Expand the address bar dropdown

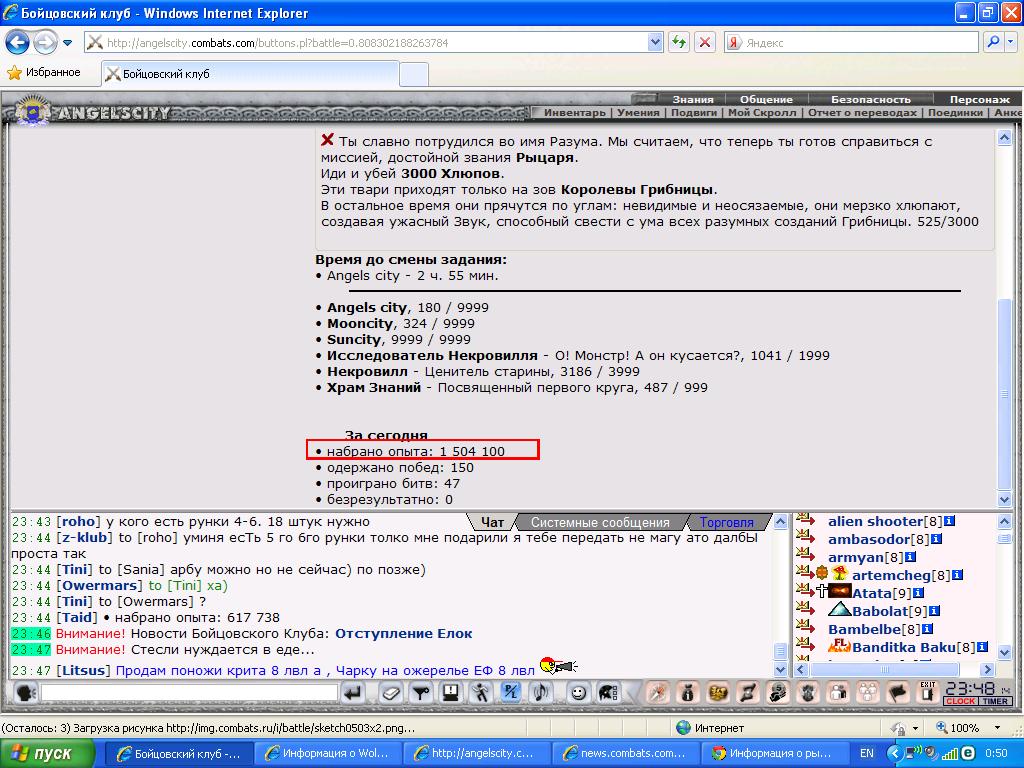pyautogui.click(x=655, y=43)
